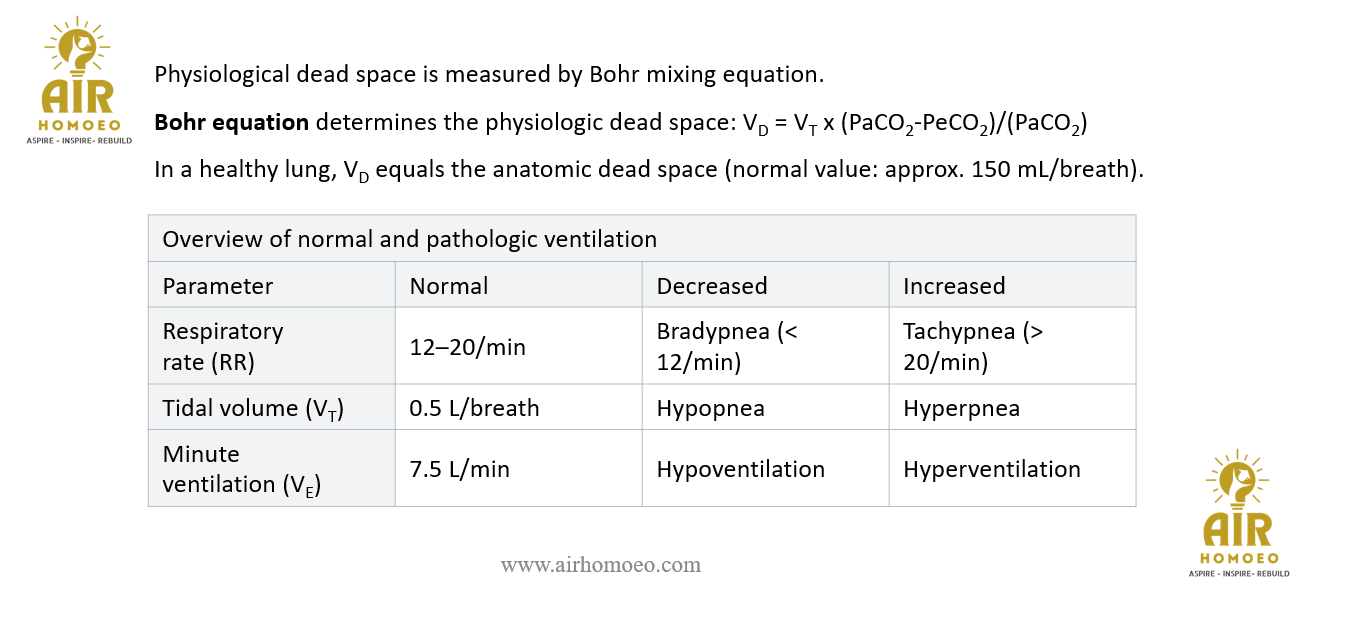Click the "Hypoventilation" cell
Viewport: 1351px width, 638px height.
click(x=740, y=469)
